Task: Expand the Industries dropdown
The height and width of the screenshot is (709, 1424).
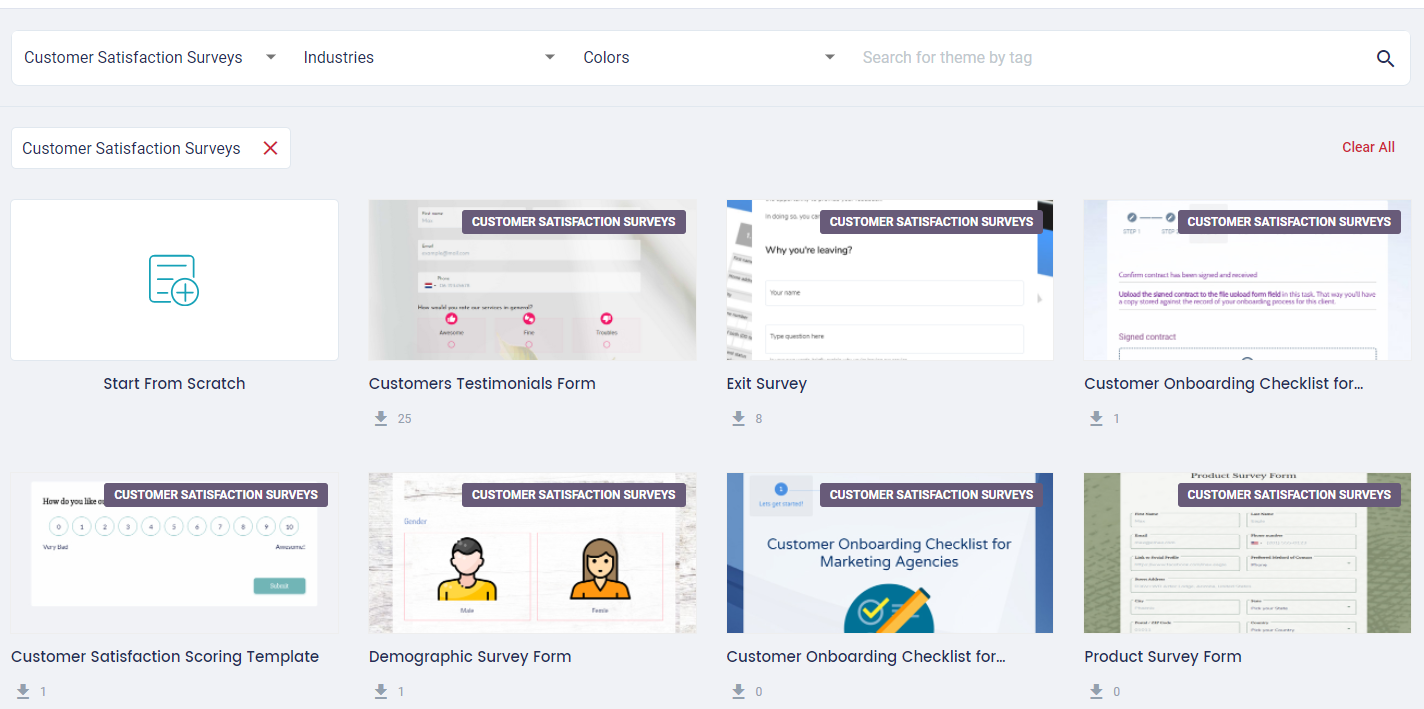Action: 430,58
